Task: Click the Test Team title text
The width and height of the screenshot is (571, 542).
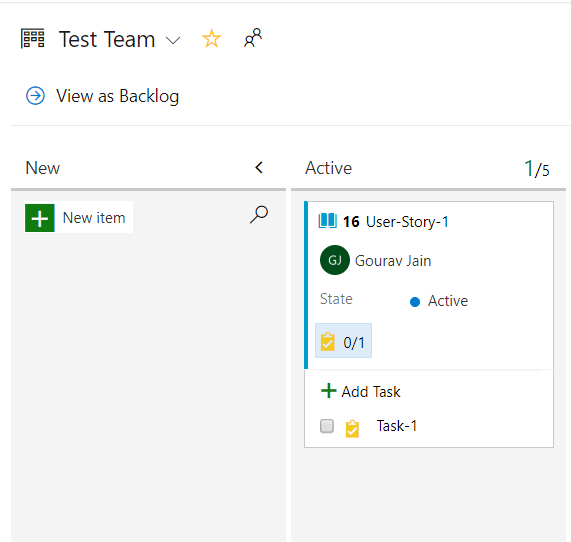Action: pyautogui.click(x=107, y=39)
